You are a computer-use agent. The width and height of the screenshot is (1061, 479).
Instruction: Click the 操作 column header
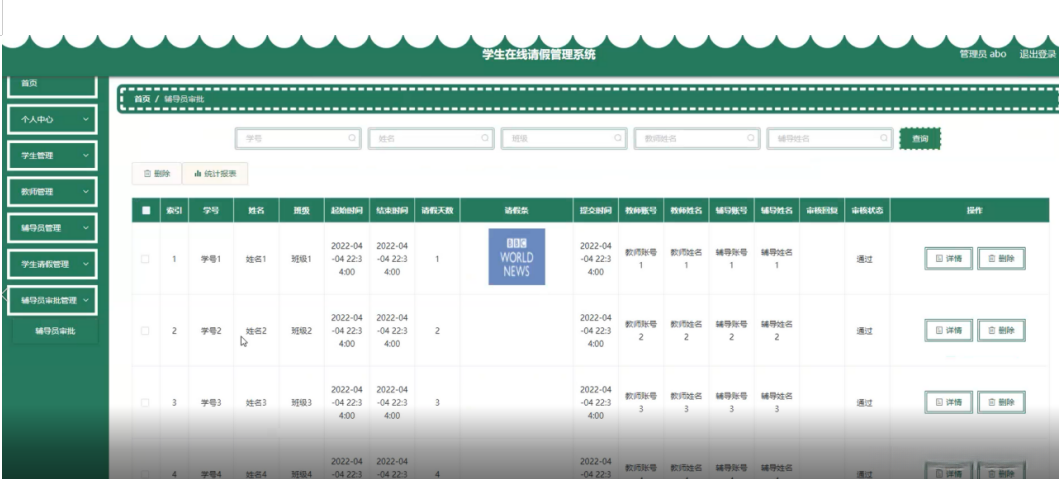974,210
